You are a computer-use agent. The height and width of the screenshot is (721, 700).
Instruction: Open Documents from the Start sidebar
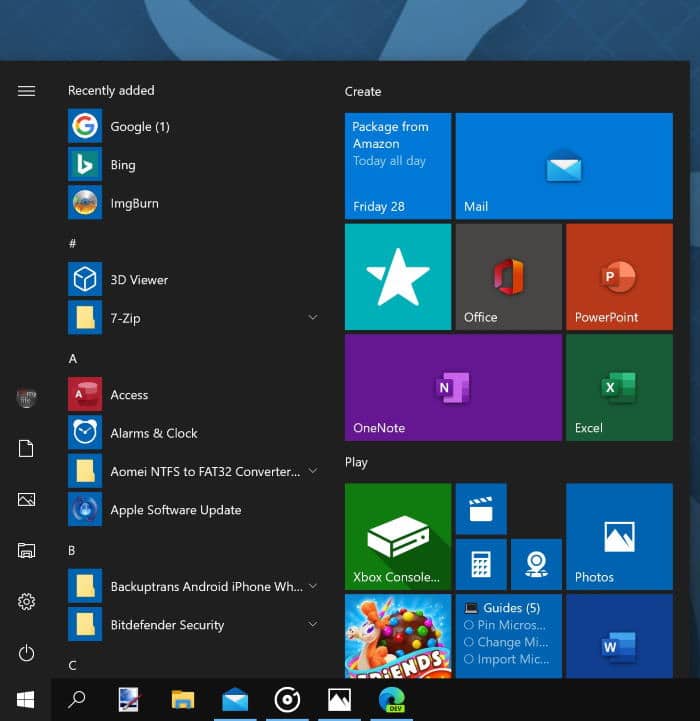coord(26,448)
